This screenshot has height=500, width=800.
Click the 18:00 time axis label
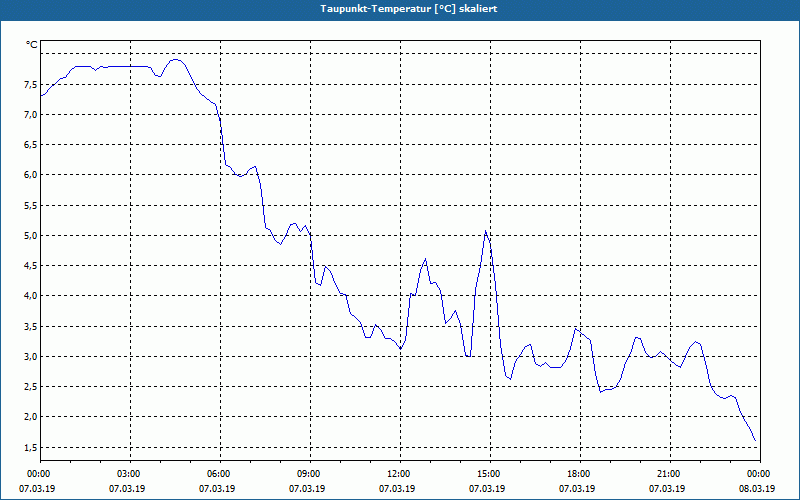pyautogui.click(x=580, y=474)
